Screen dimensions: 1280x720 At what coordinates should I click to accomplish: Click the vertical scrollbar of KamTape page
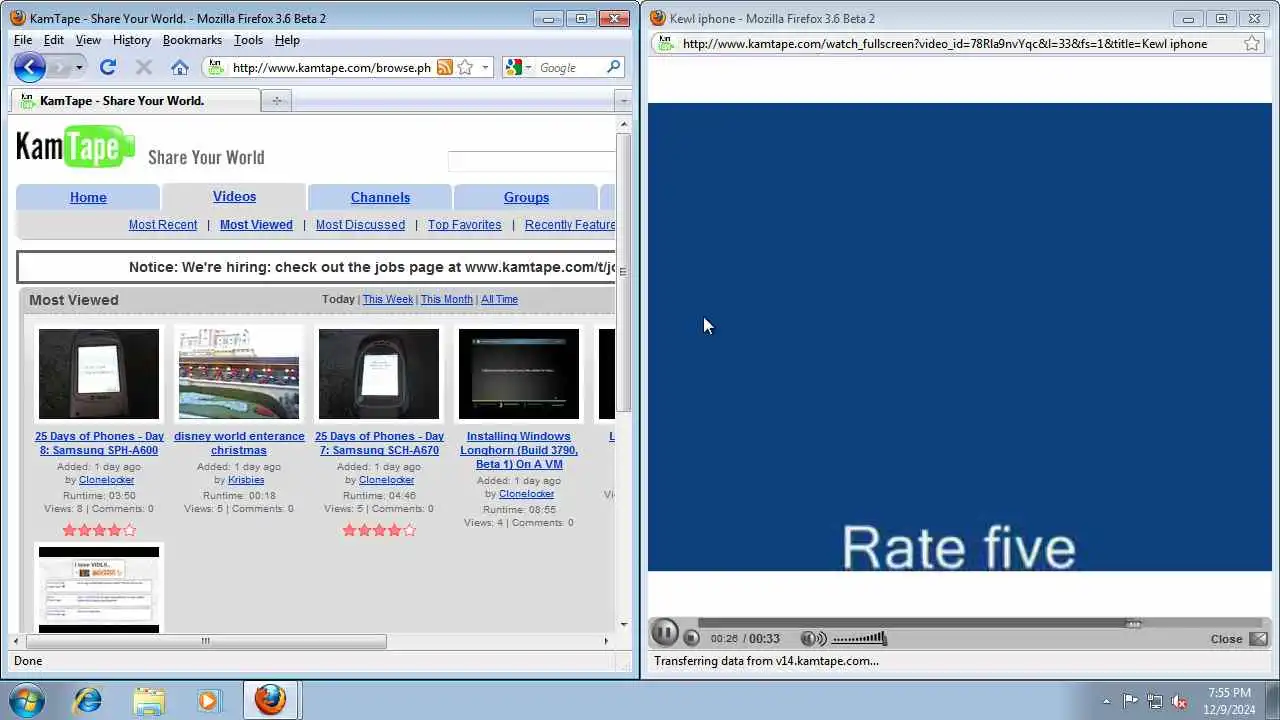624,272
